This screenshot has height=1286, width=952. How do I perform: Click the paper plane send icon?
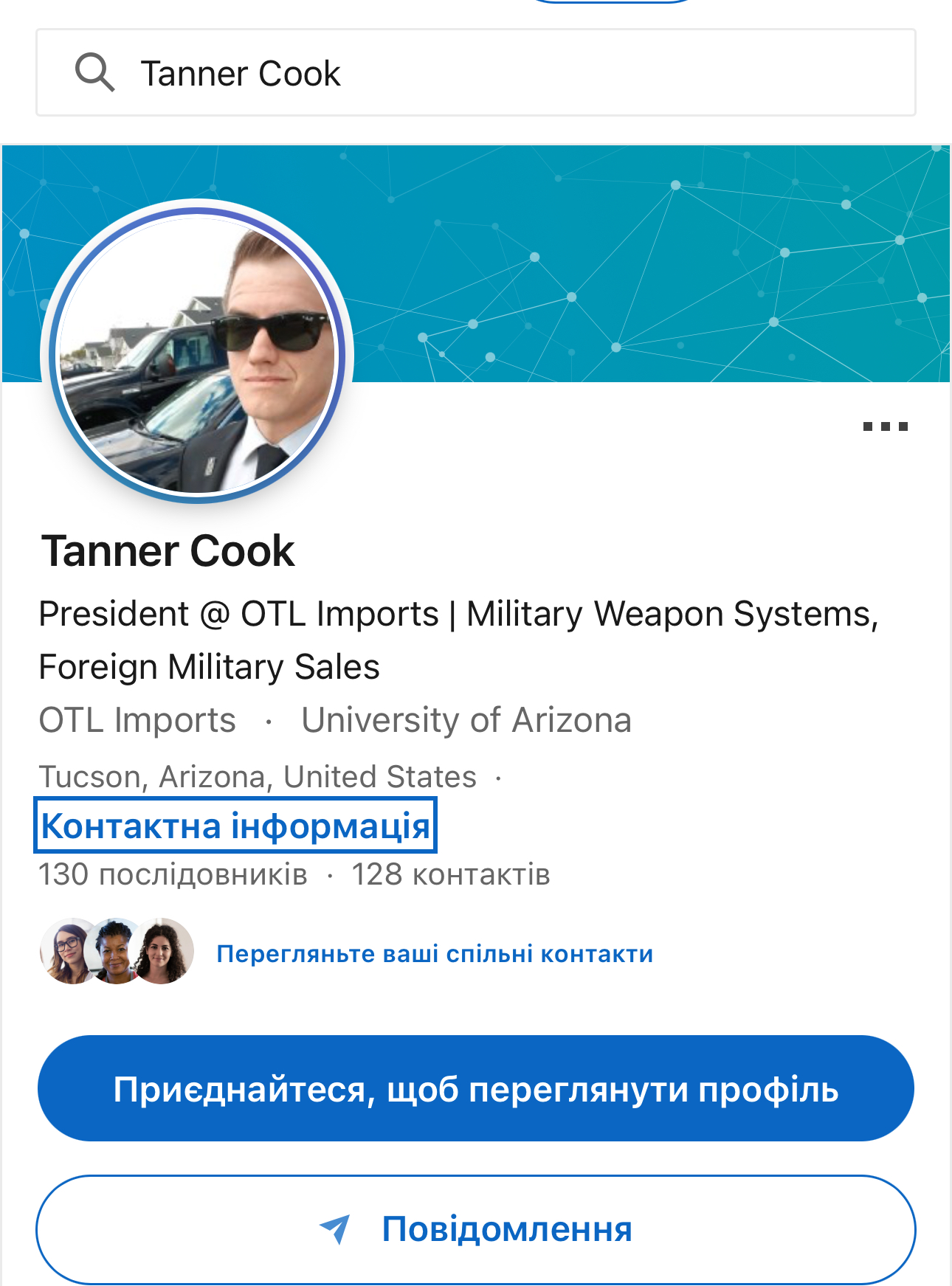pos(335,1229)
